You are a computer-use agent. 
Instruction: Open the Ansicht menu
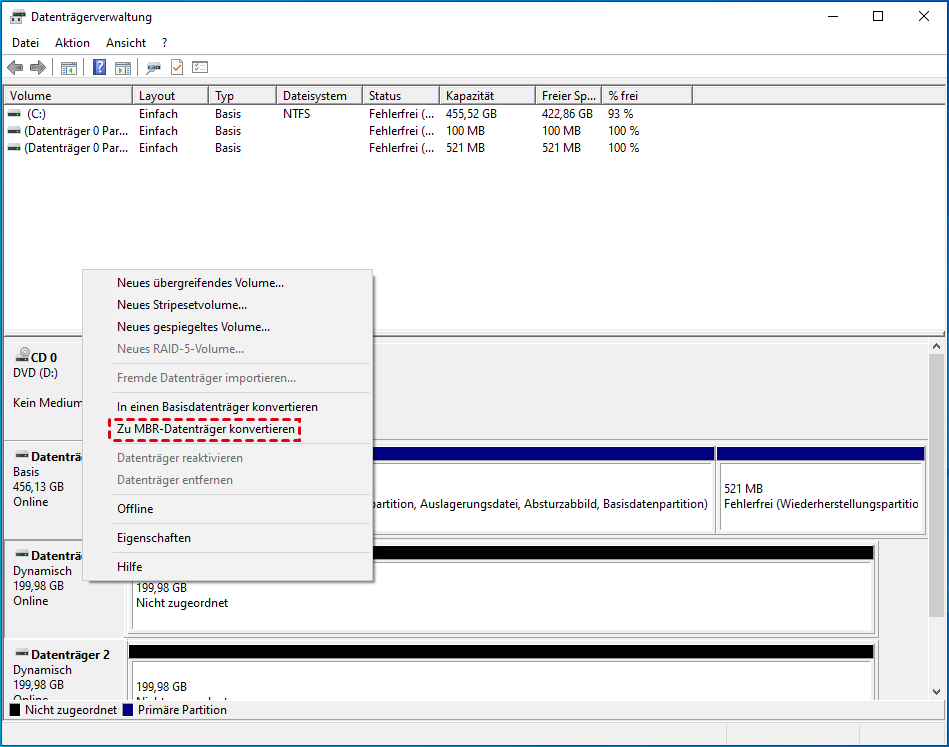pyautogui.click(x=126, y=43)
